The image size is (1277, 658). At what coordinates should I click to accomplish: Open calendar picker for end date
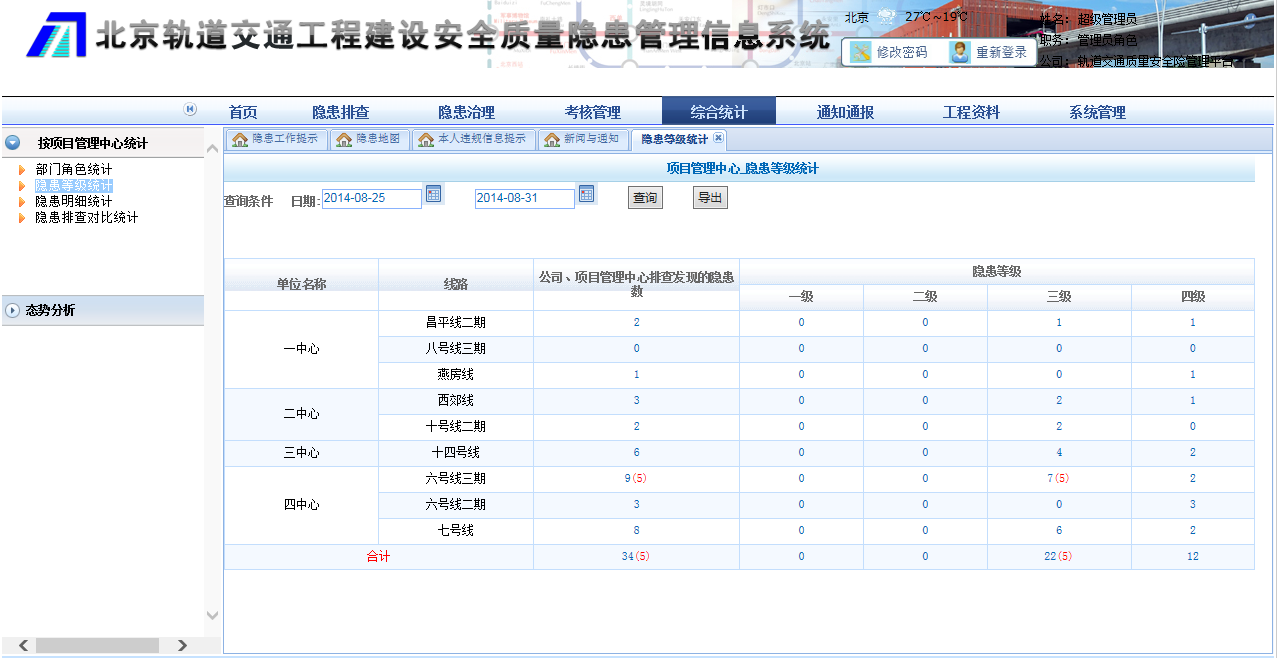(x=586, y=194)
